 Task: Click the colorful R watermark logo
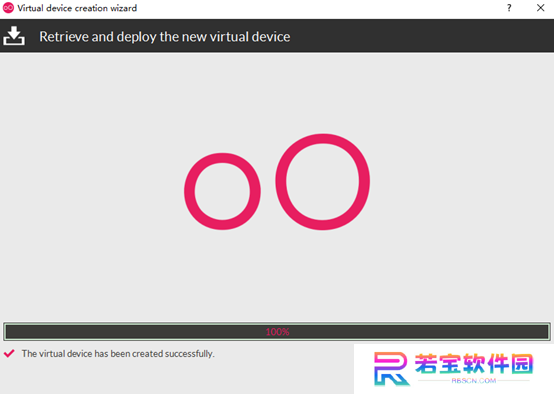[391, 369]
